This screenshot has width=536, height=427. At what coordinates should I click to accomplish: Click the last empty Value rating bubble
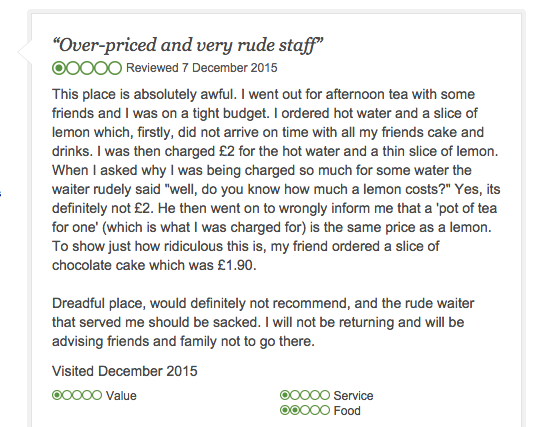coord(97,395)
